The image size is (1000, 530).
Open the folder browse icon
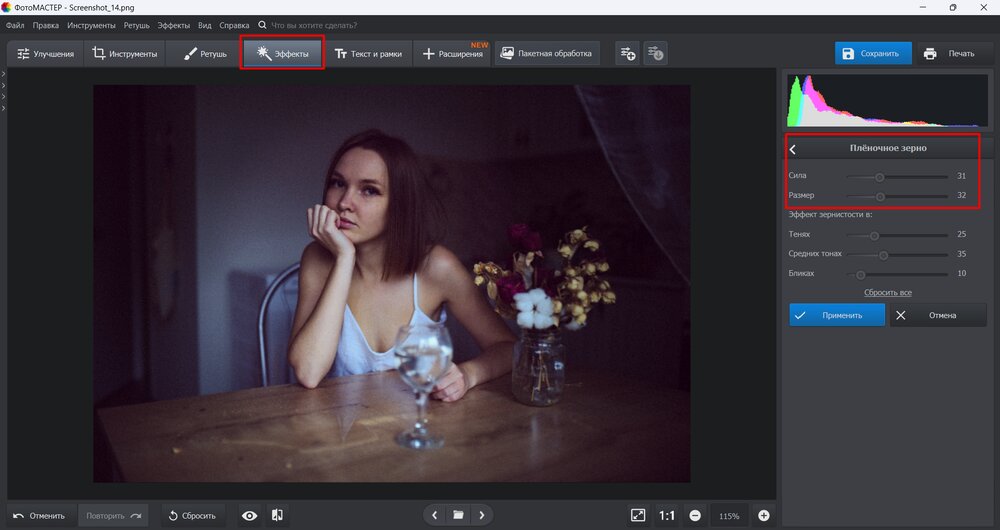458,515
